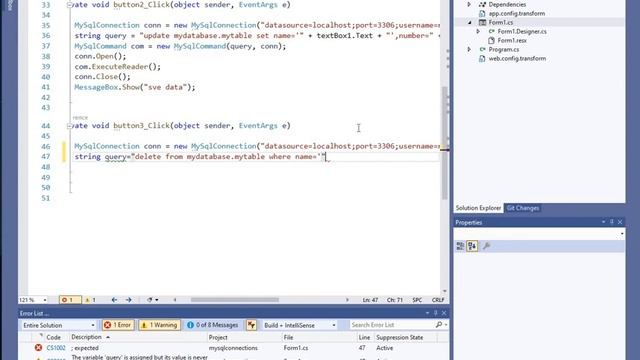This screenshot has height=360, width=640.
Task: Switch to the Git Changes tab
Action: [523, 208]
